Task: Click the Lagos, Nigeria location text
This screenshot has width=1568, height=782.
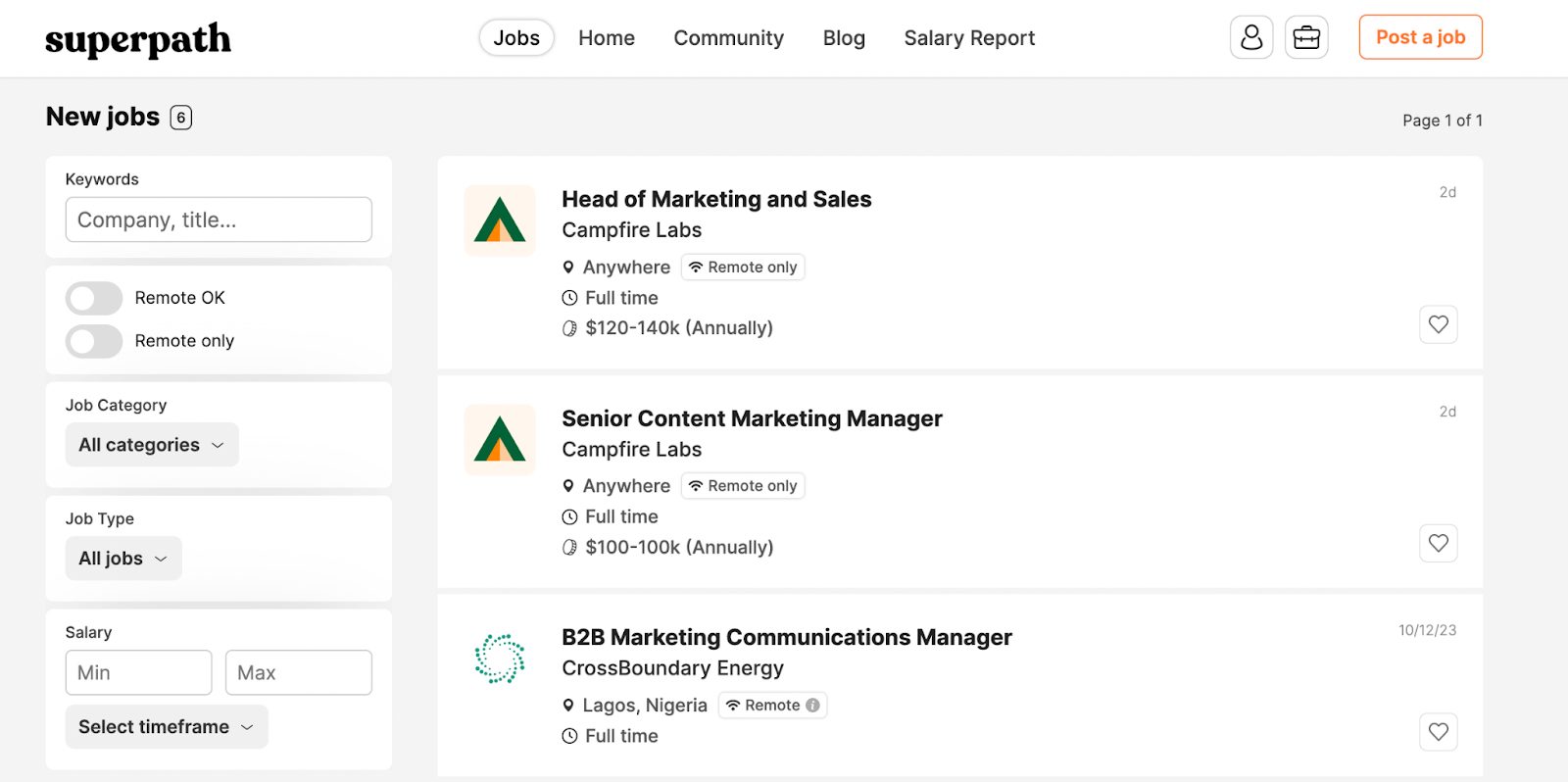Action: tap(645, 706)
